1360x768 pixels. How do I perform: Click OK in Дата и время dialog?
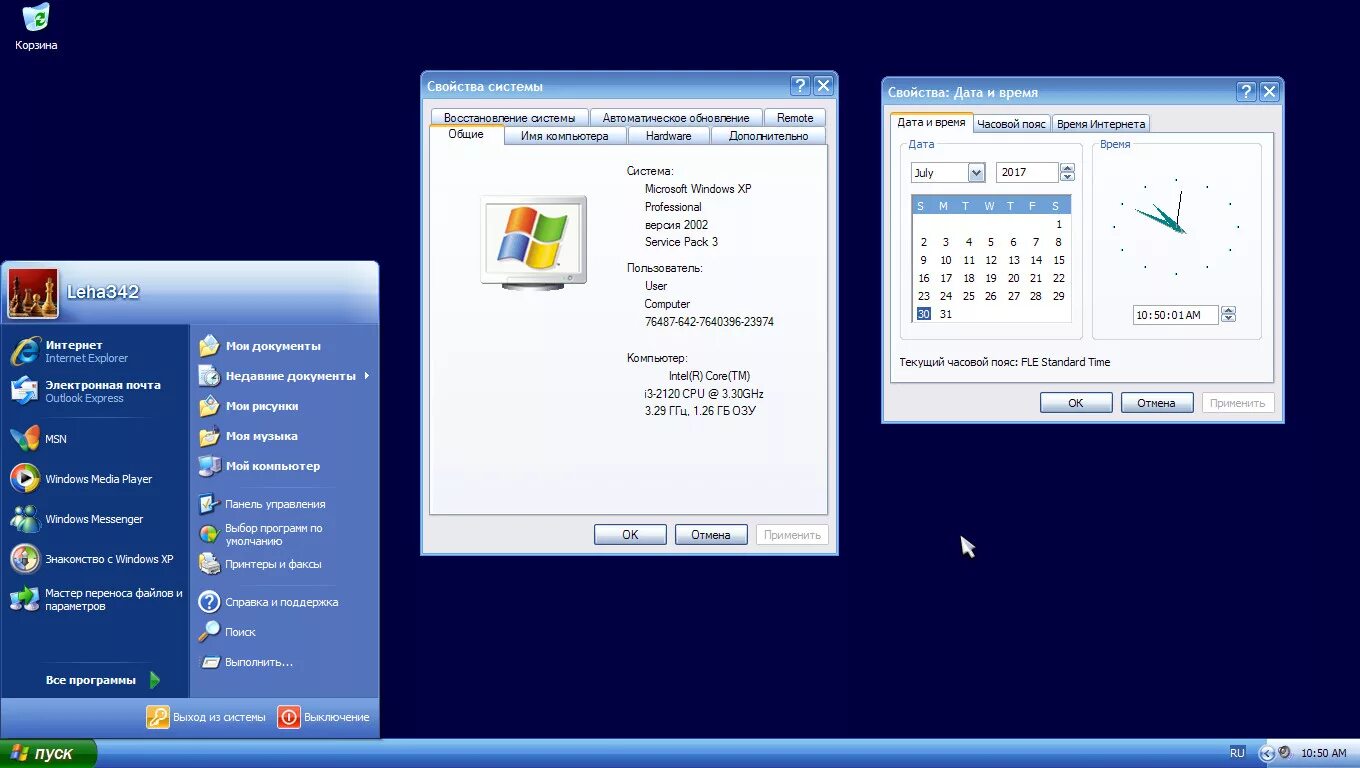tap(1076, 403)
